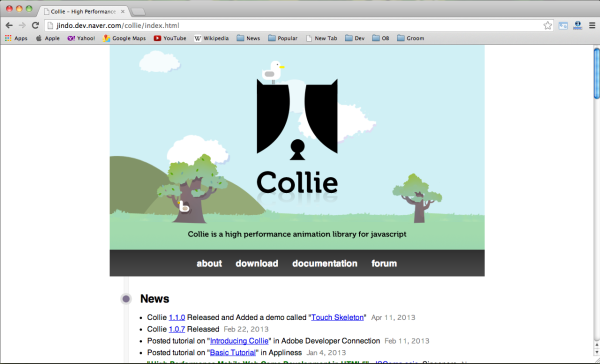Image resolution: width=600 pixels, height=364 pixels.
Task: Go back with the browser back arrow
Action: pos(9,26)
